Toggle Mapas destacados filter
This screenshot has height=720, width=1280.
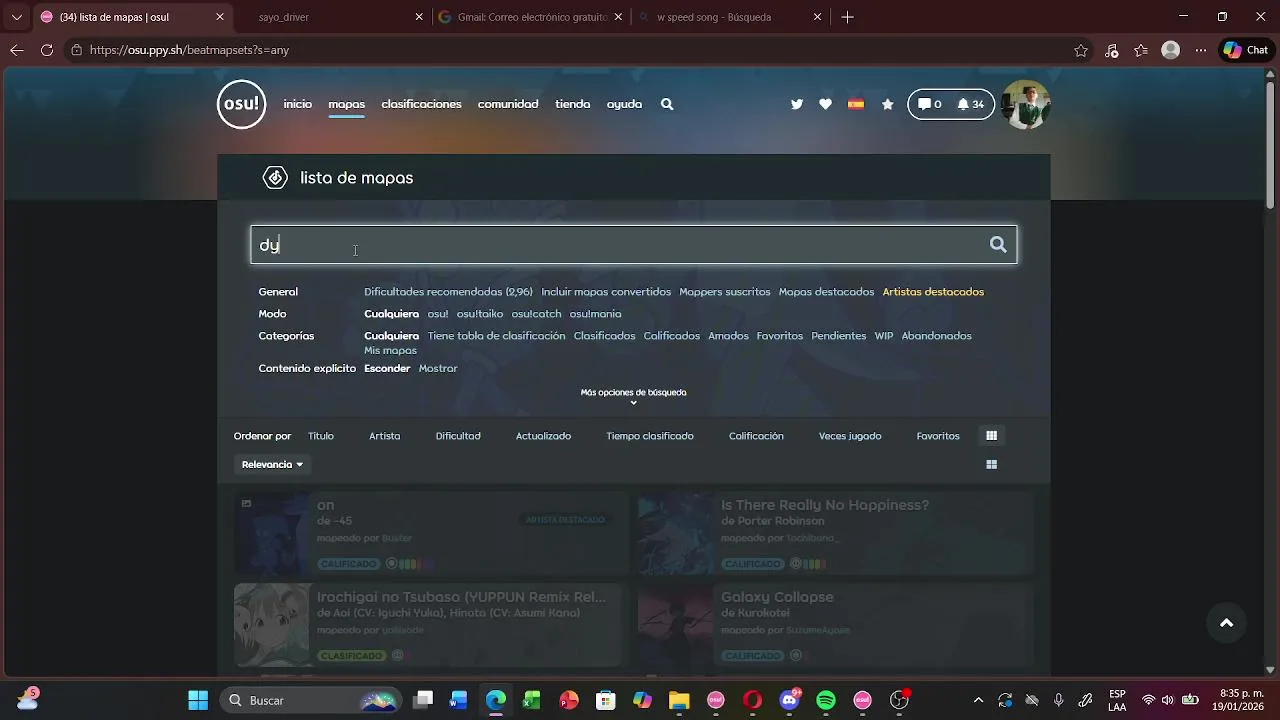coord(826,292)
